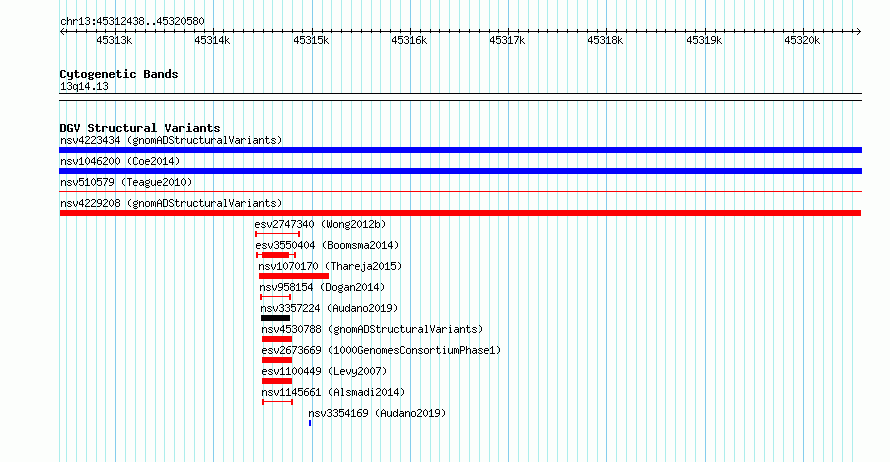This screenshot has width=890, height=462.
Task: Click the 45314k ruler label
Action: click(212, 40)
